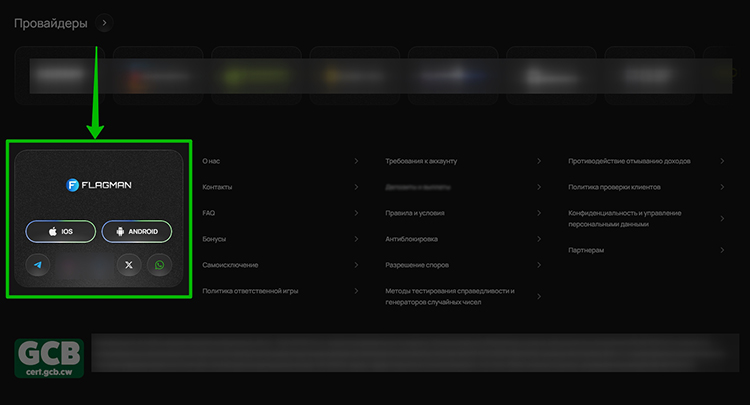Open the Telegram social icon
This screenshot has width=750, height=405.
38,265
